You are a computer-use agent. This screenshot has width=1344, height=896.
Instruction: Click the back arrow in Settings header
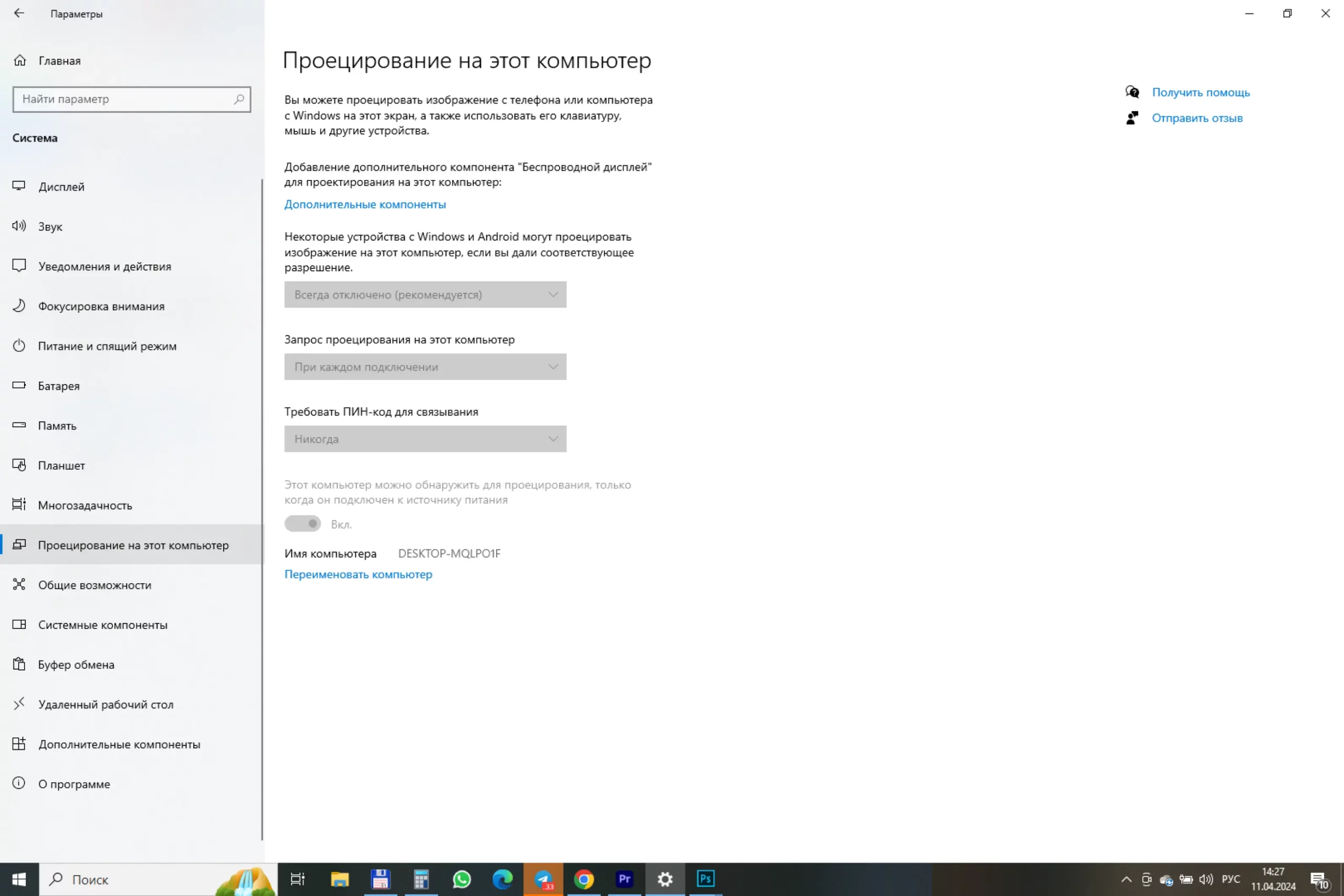[x=19, y=13]
